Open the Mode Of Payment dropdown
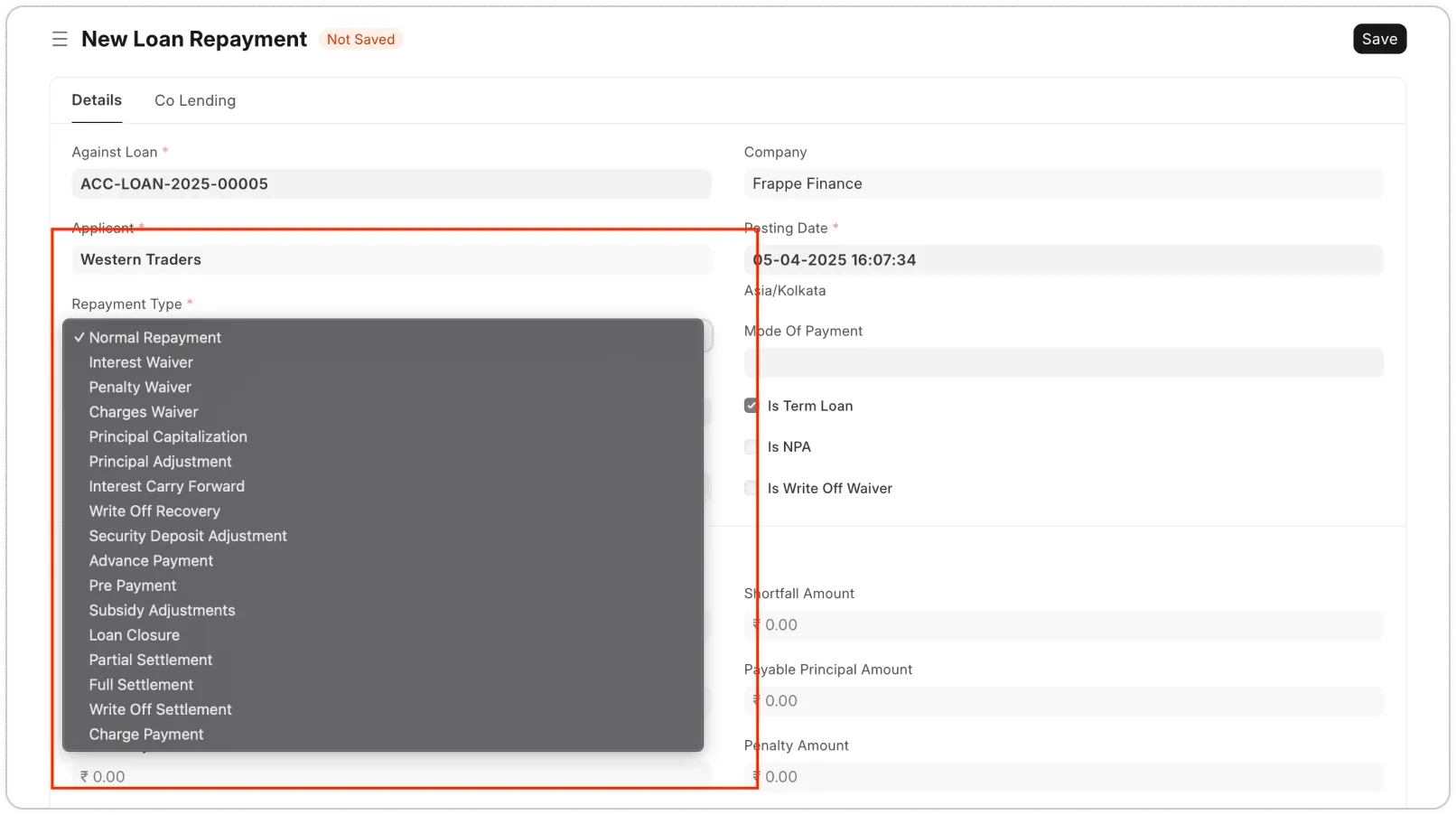The height and width of the screenshot is (815, 1456). point(1063,362)
